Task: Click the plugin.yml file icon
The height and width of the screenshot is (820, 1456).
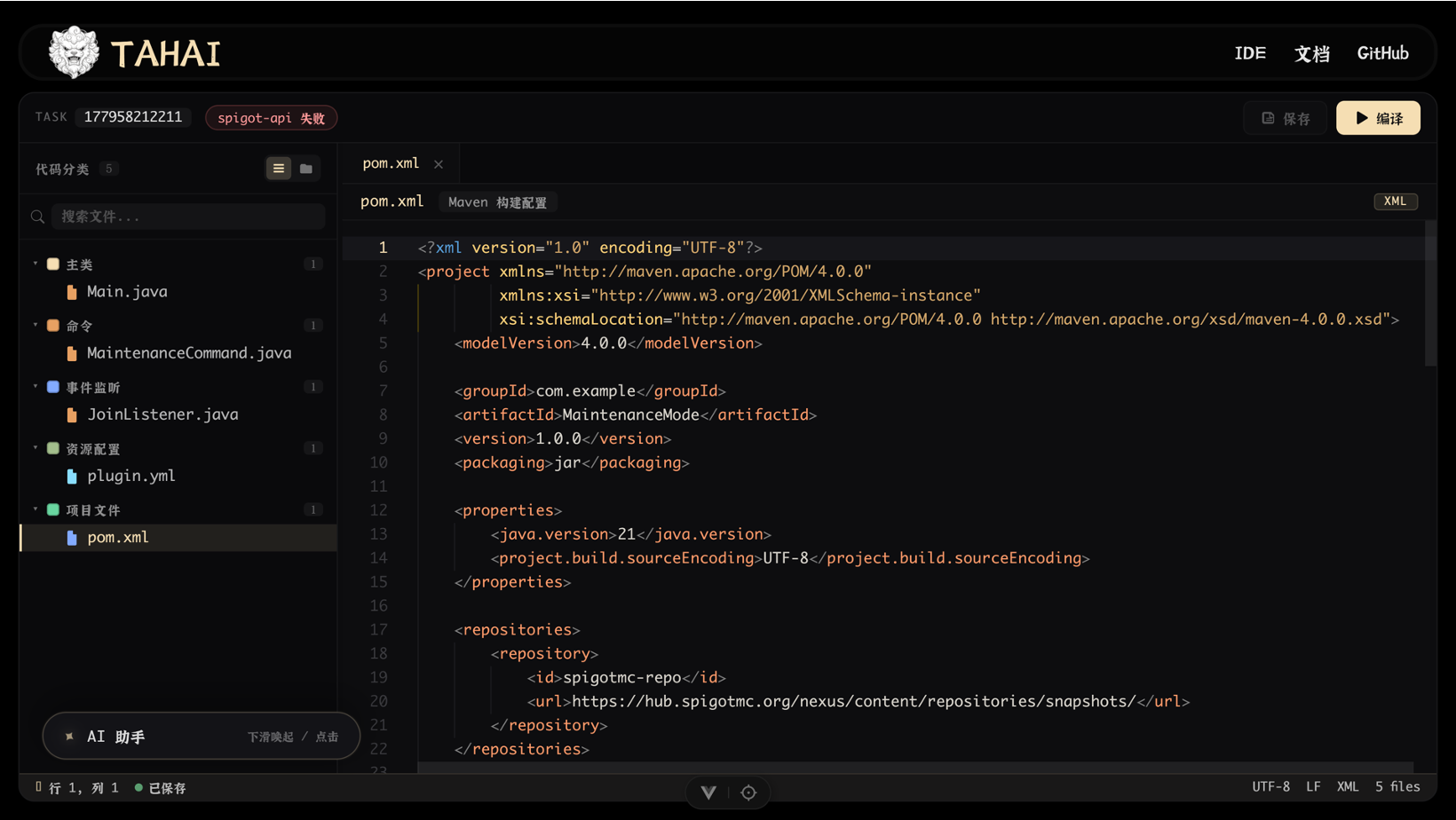Action: click(72, 477)
